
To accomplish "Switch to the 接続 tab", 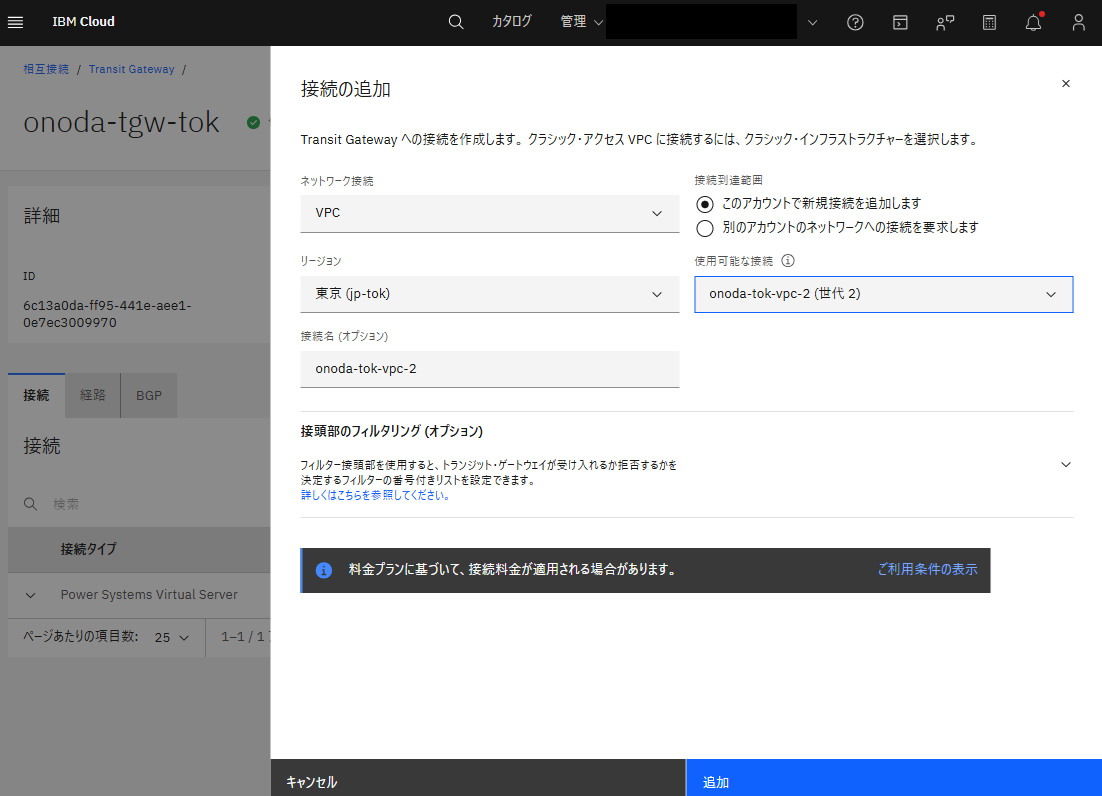I will click(x=36, y=396).
